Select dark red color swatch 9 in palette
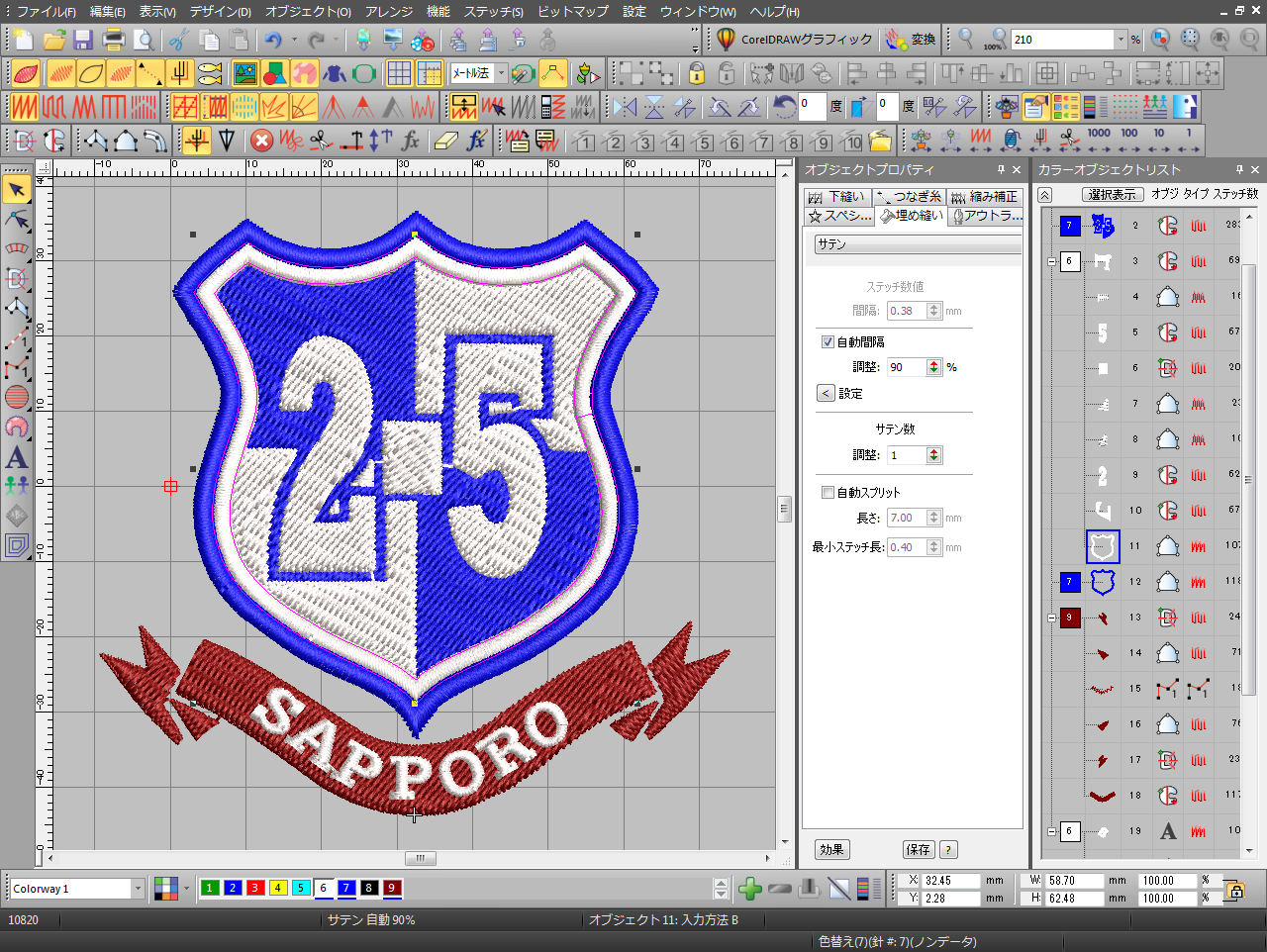 (392, 888)
